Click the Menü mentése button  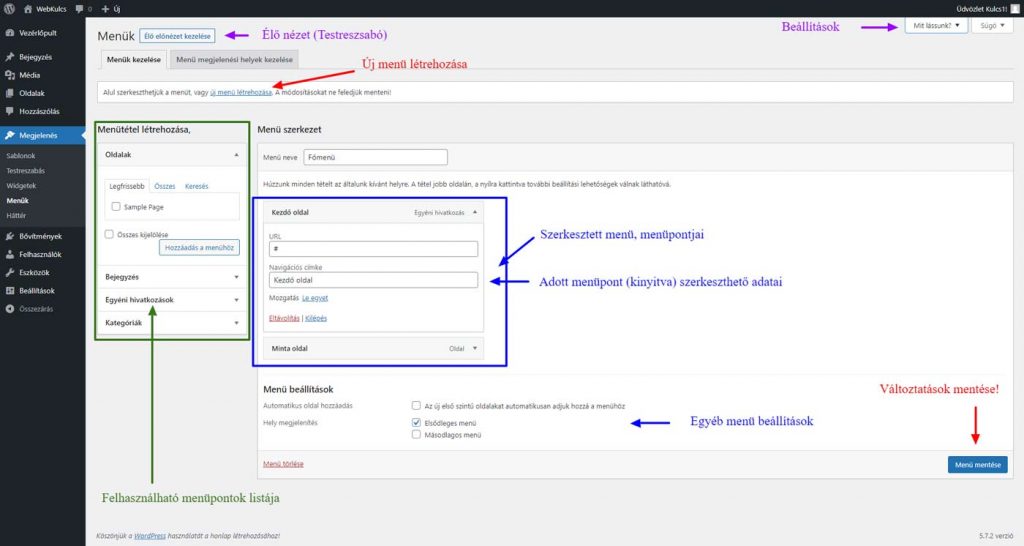pos(978,464)
